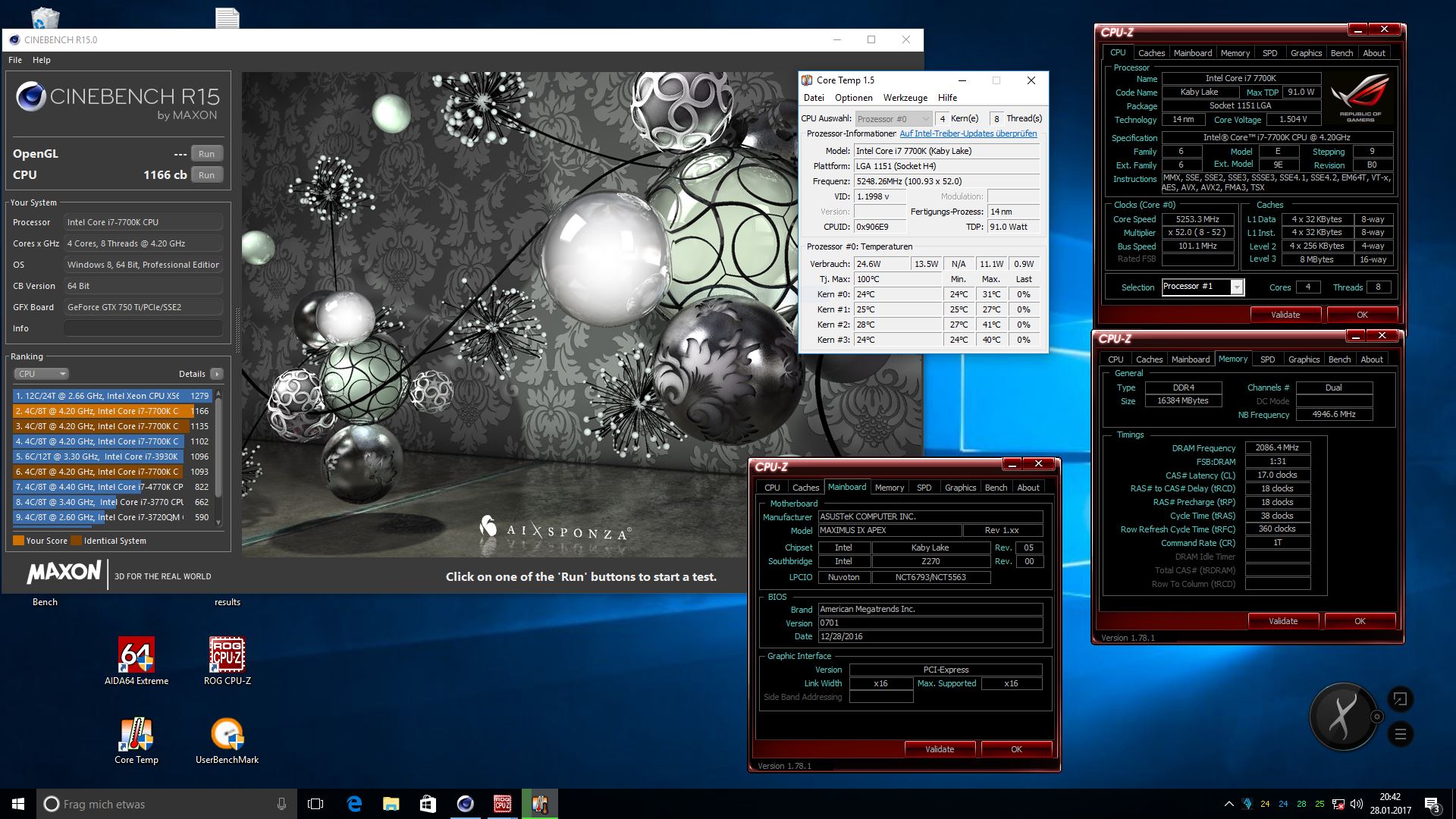Switch to ROG CPU-Z taskbar icon
The image size is (1456, 819).
click(x=502, y=804)
